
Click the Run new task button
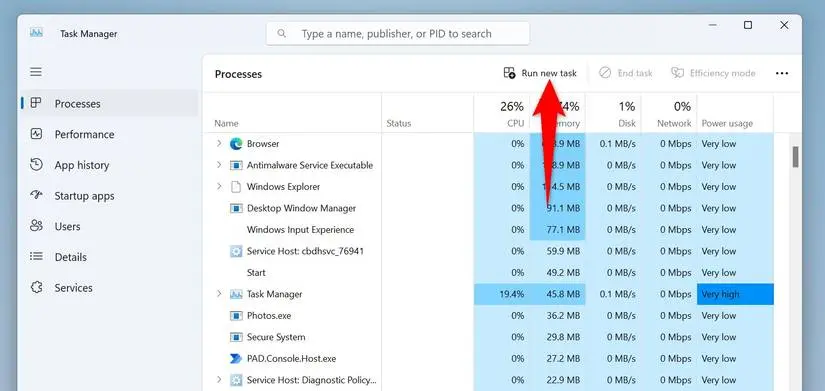pyautogui.click(x=540, y=73)
